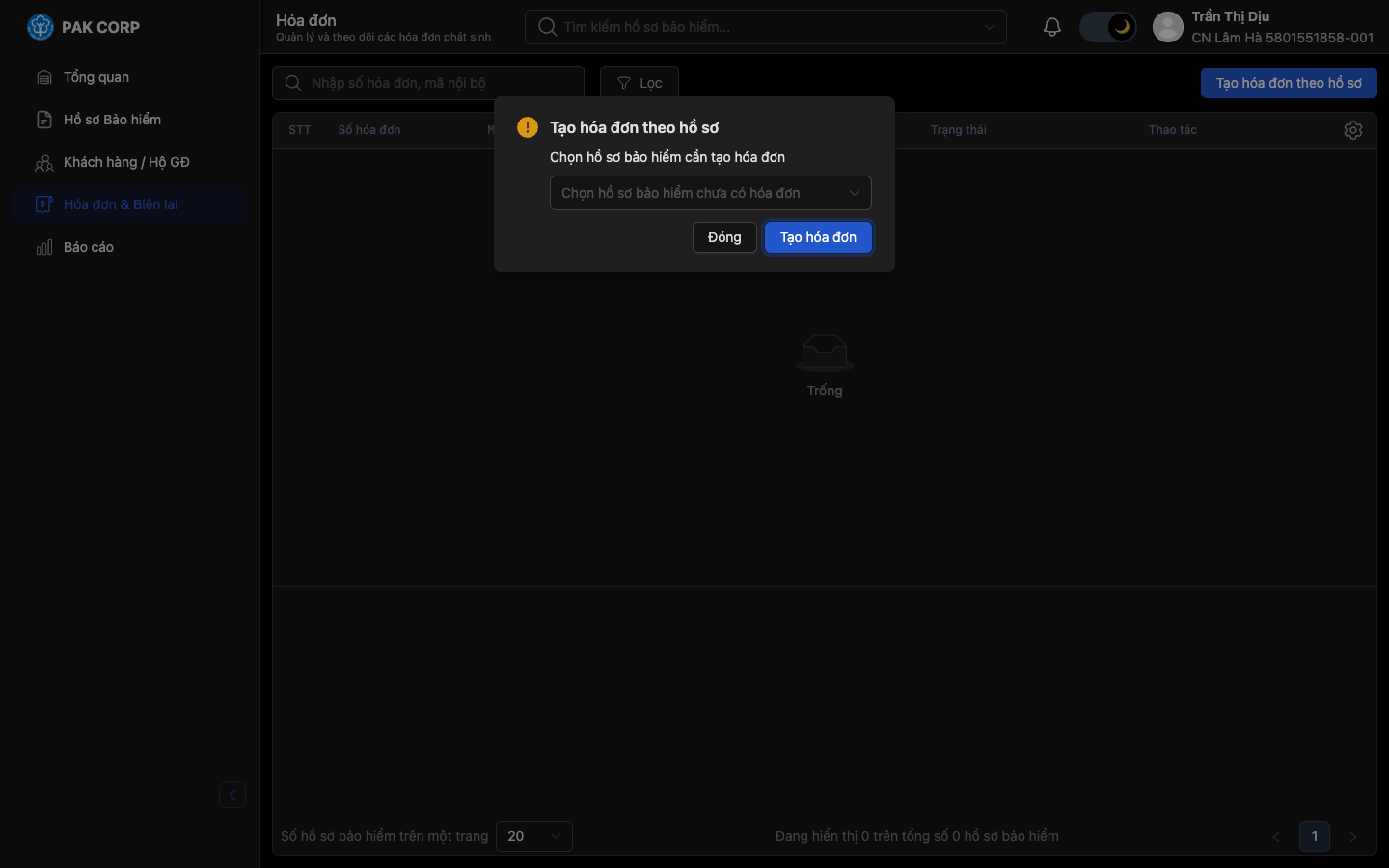Viewport: 1389px width, 868px height.
Task: Go to previous page arrow
Action: 1276,837
